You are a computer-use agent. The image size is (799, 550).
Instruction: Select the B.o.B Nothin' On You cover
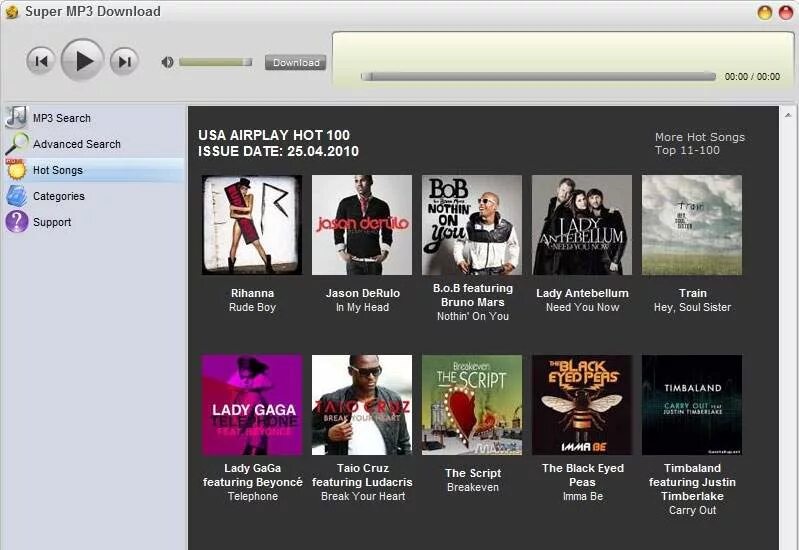[x=472, y=225]
